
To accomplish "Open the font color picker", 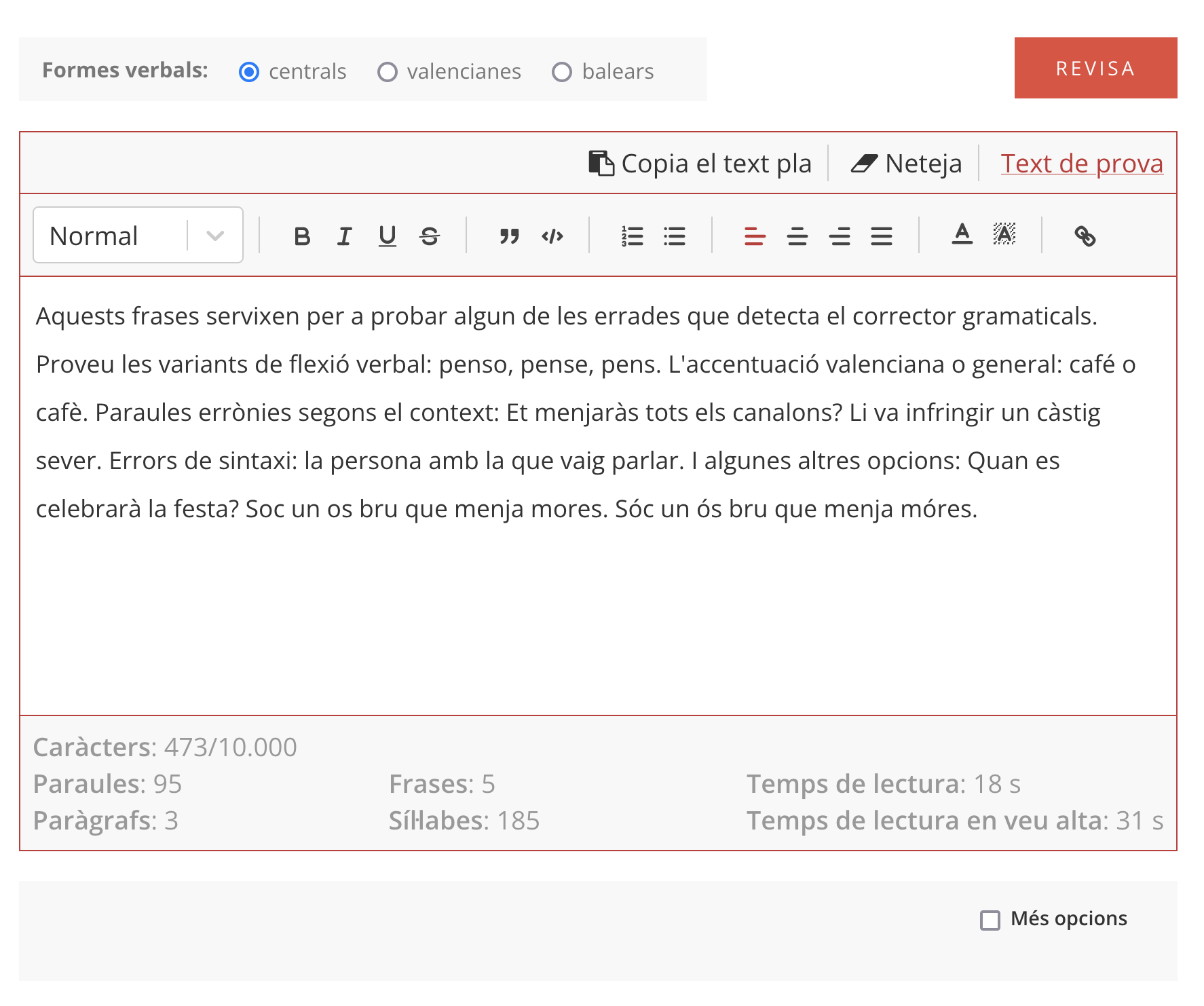I will [962, 235].
